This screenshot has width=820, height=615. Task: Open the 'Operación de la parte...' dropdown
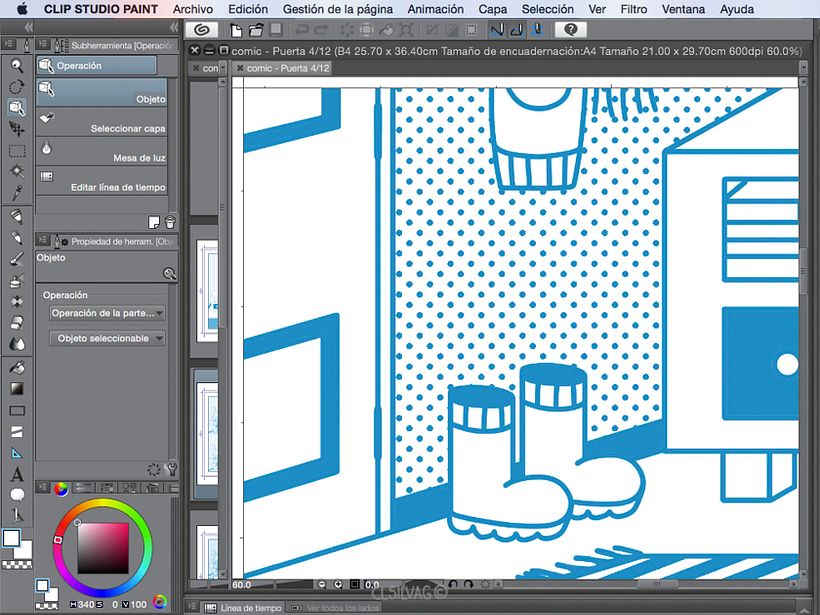point(107,313)
